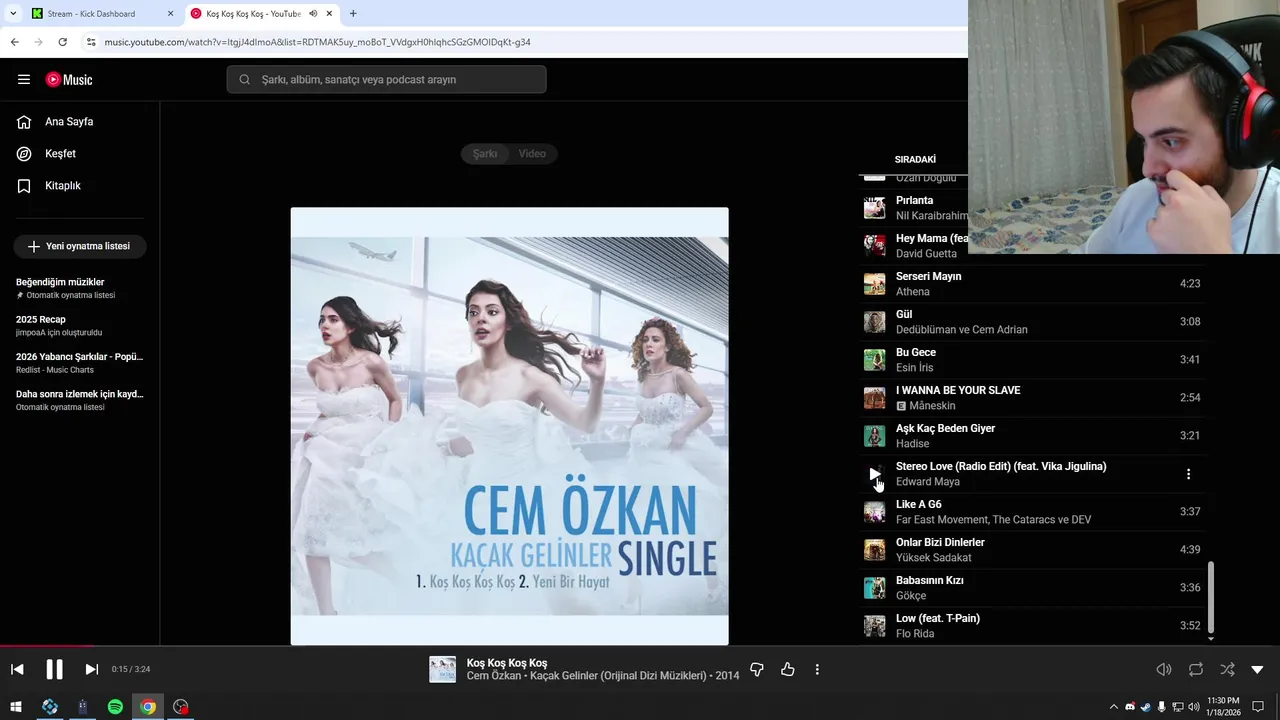Select Bu Gece by Esin İris
Viewport: 1280px width, 720px height.
pos(1032,360)
